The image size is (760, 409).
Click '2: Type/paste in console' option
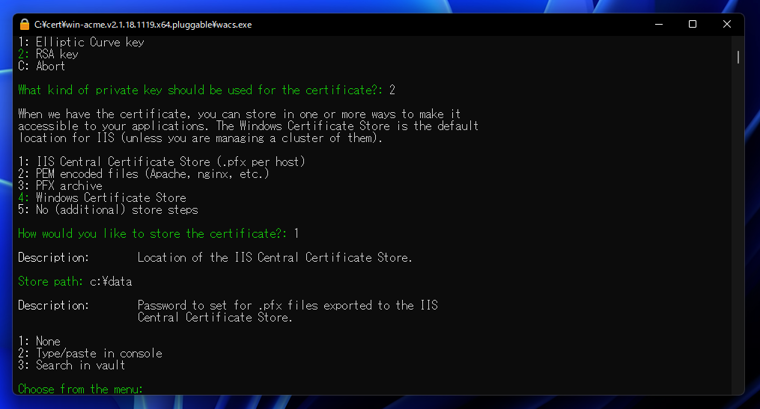[x=90, y=354]
